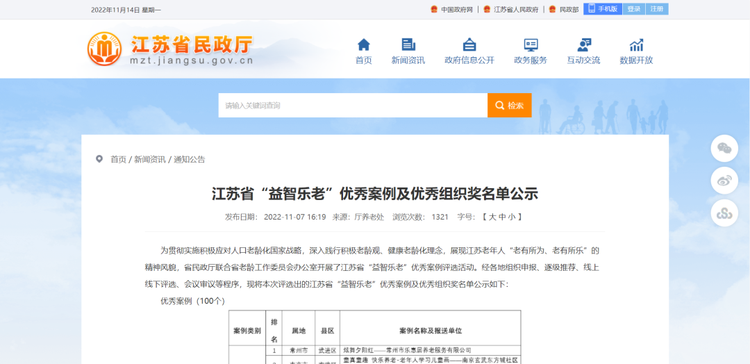Click the 优秀案例（100个）heading
750x364 pixels.
pos(192,301)
